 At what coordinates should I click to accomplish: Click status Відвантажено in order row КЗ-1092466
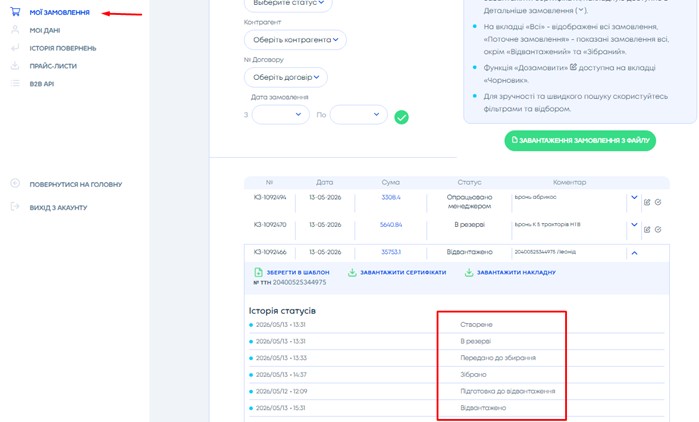coord(469,252)
